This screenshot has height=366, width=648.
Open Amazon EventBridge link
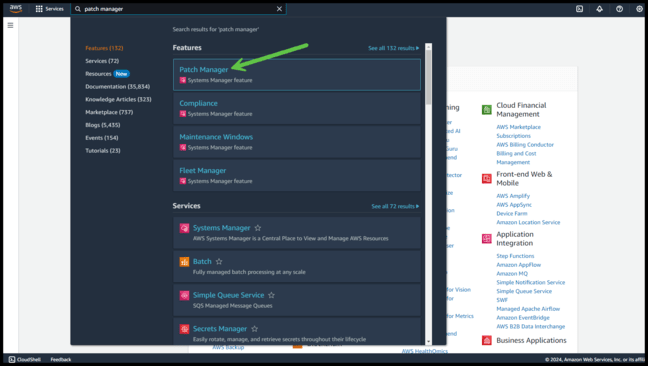coord(523,318)
